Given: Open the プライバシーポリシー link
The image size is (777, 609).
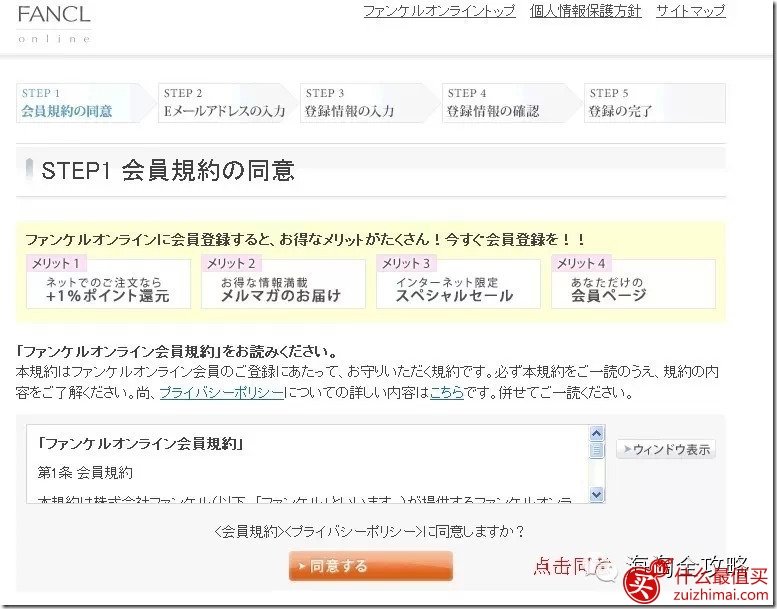Looking at the screenshot, I should [x=222, y=393].
